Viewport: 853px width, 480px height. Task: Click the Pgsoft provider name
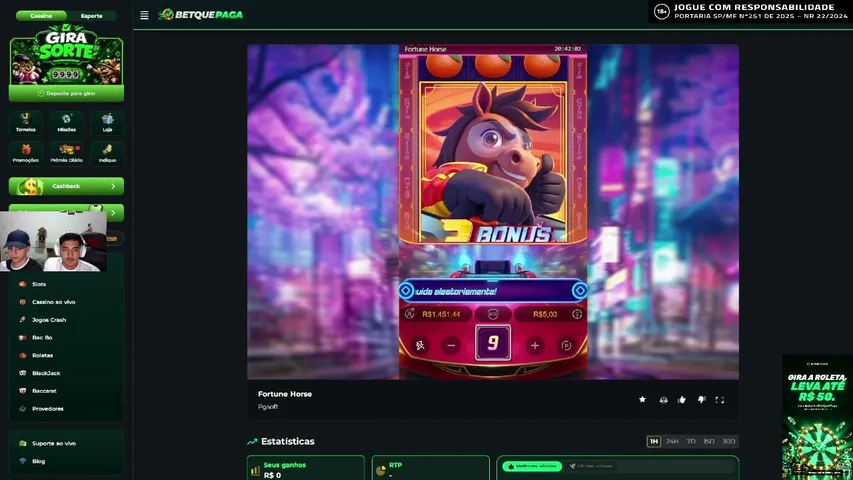point(268,407)
